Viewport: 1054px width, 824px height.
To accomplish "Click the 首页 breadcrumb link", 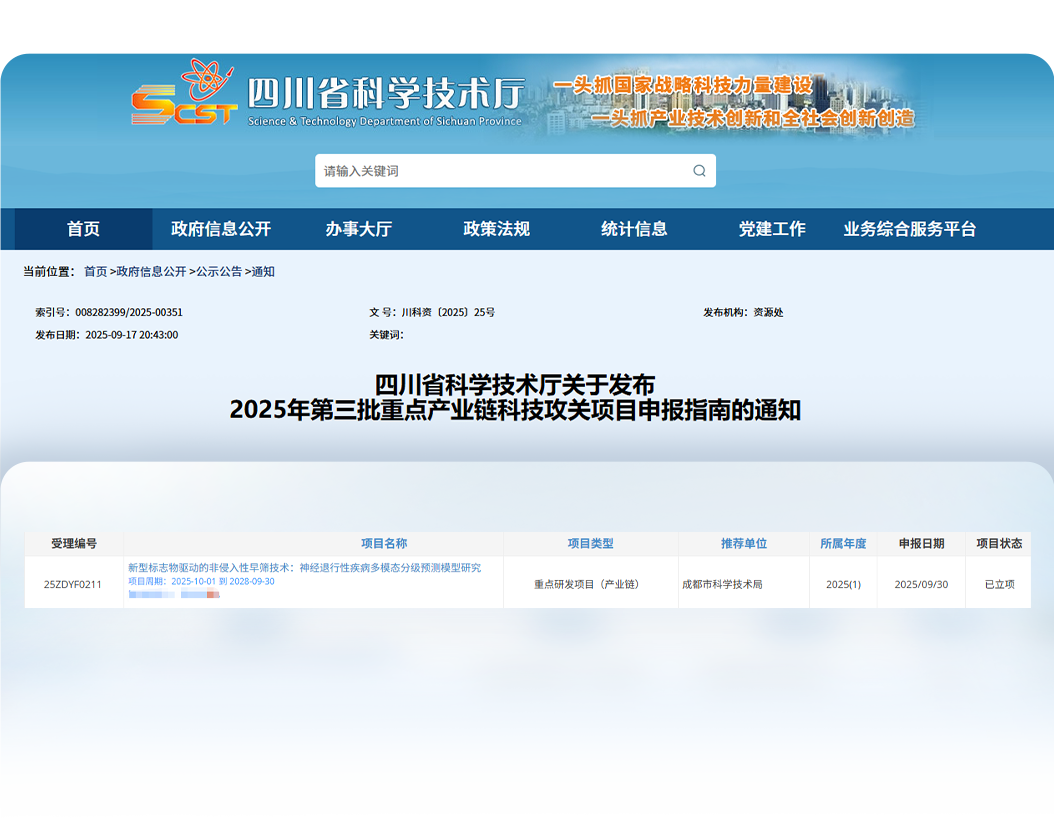I will [x=95, y=272].
